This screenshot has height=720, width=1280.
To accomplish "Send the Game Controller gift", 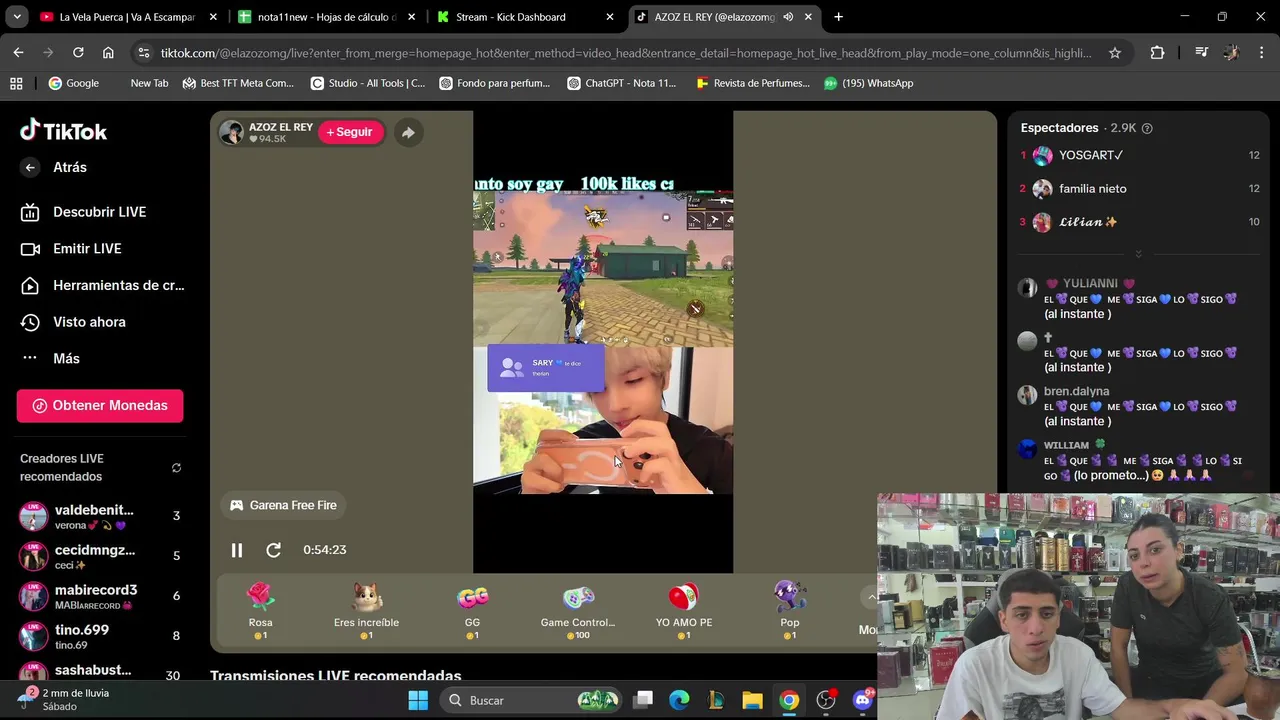I will (578, 610).
